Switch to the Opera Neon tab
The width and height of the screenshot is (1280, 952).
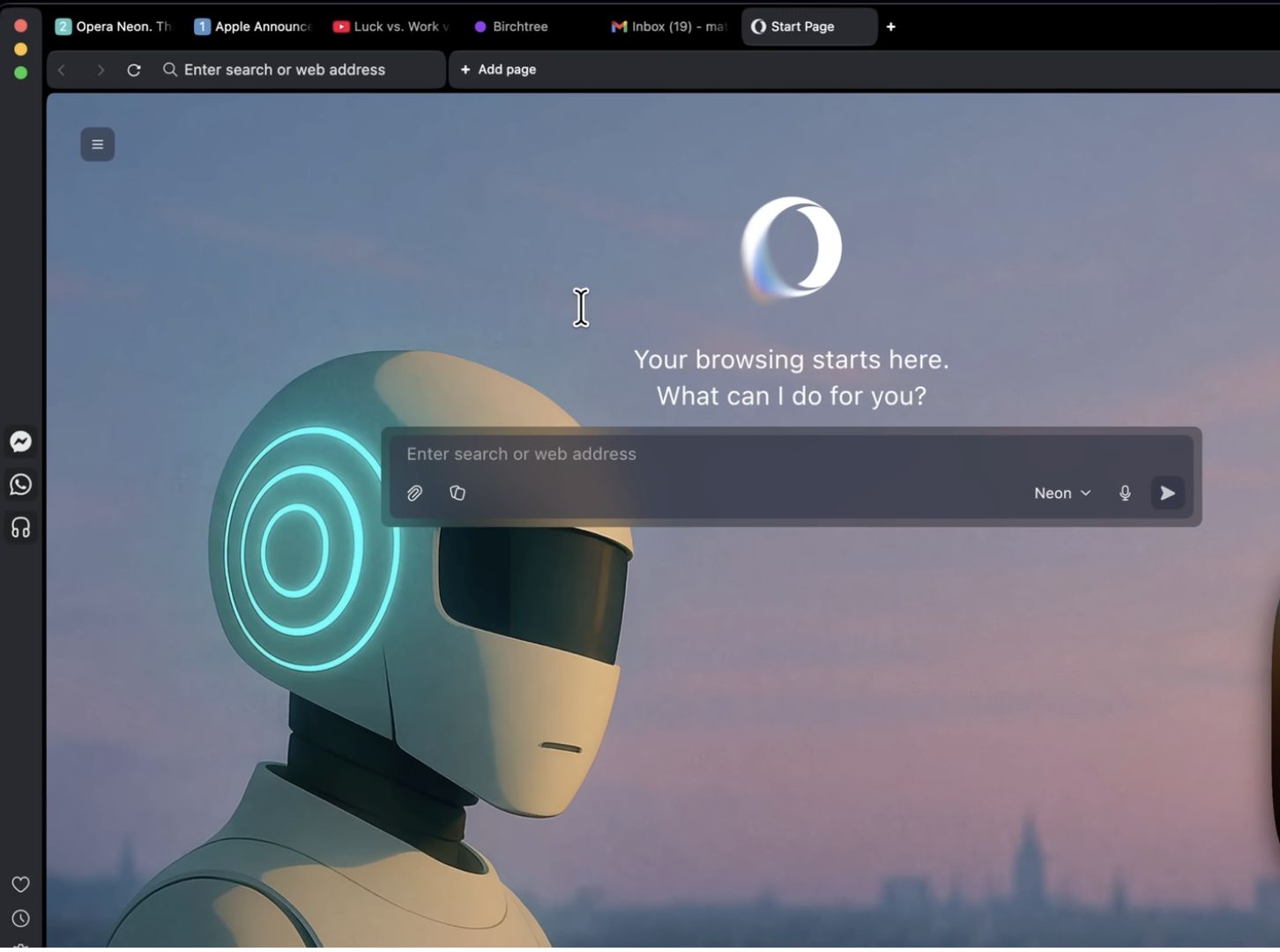click(114, 26)
